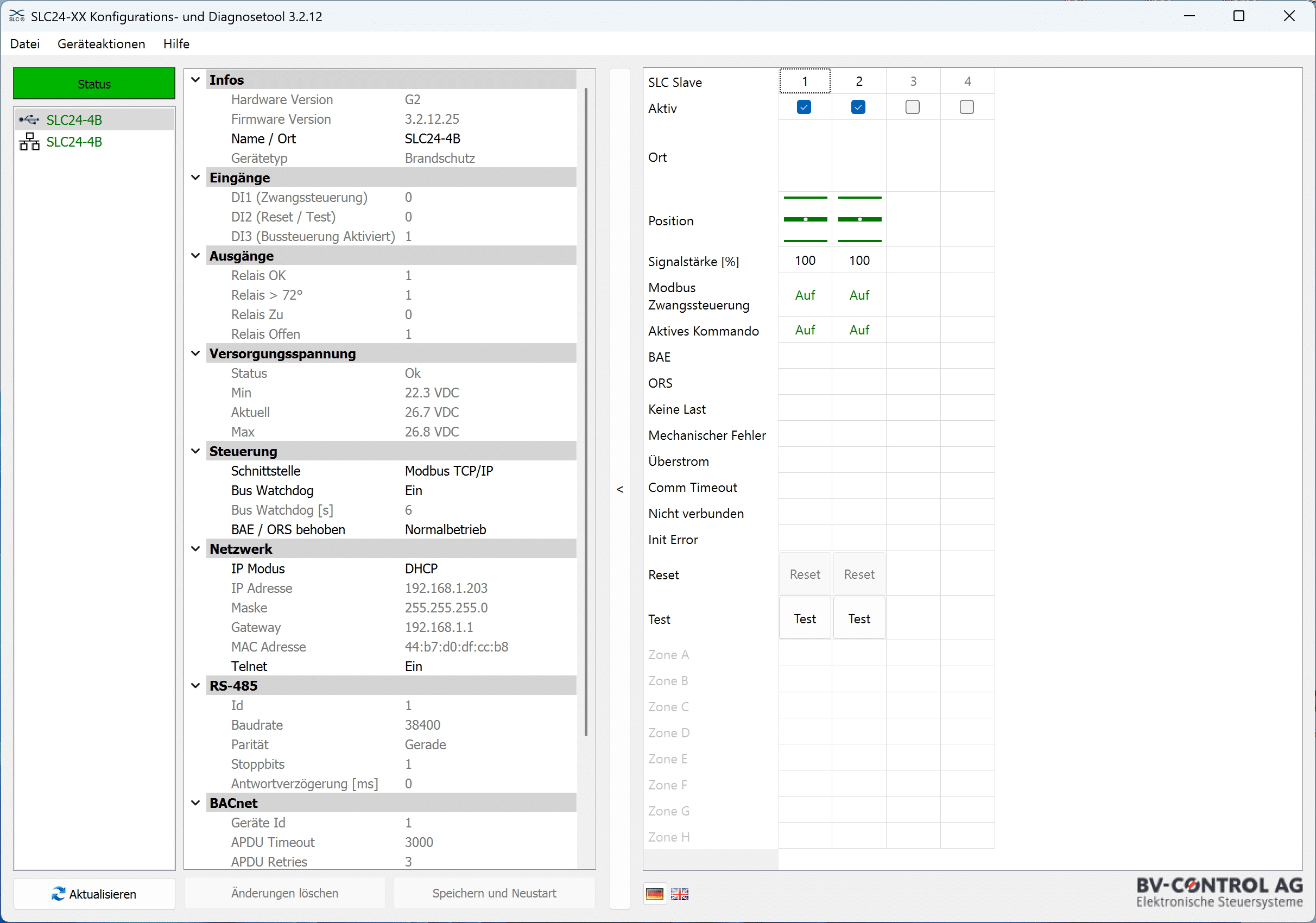The width and height of the screenshot is (1316, 923).
Task: Click the damper position indicator for slave 1
Action: click(805, 219)
